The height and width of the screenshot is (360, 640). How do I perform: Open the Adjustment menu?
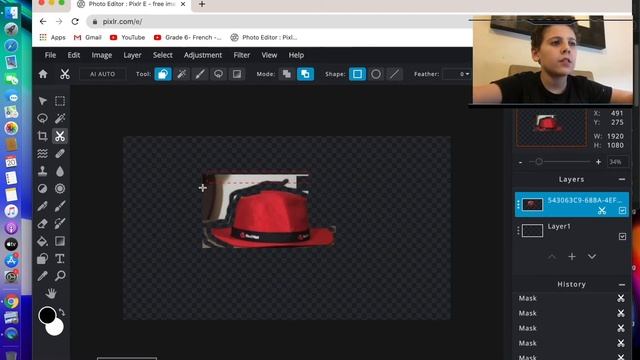[203, 55]
